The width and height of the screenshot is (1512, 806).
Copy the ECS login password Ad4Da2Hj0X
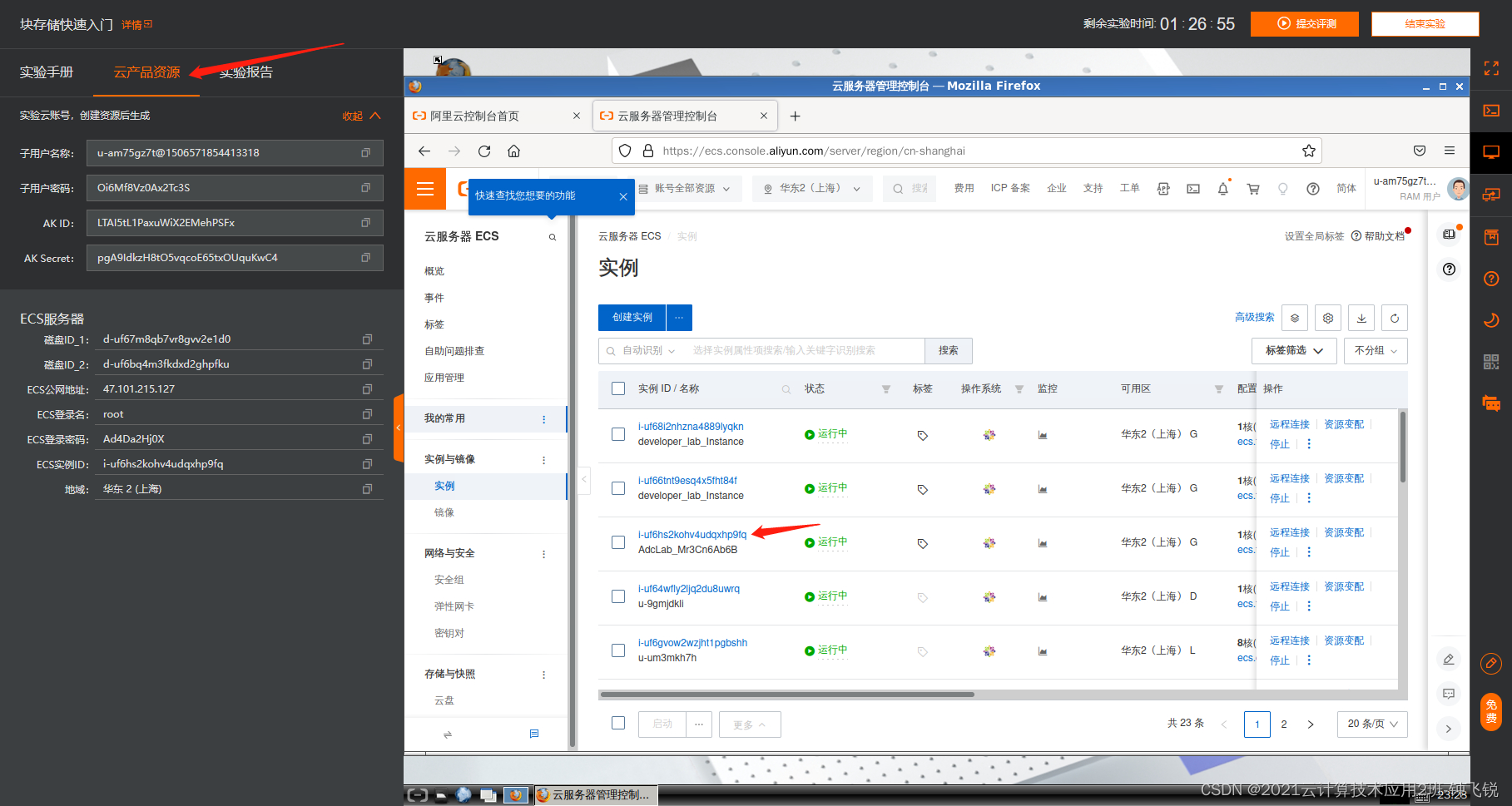pyautogui.click(x=367, y=439)
